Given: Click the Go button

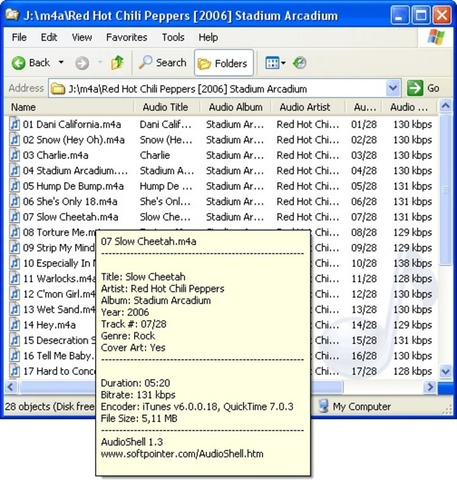Looking at the screenshot, I should coord(423,89).
